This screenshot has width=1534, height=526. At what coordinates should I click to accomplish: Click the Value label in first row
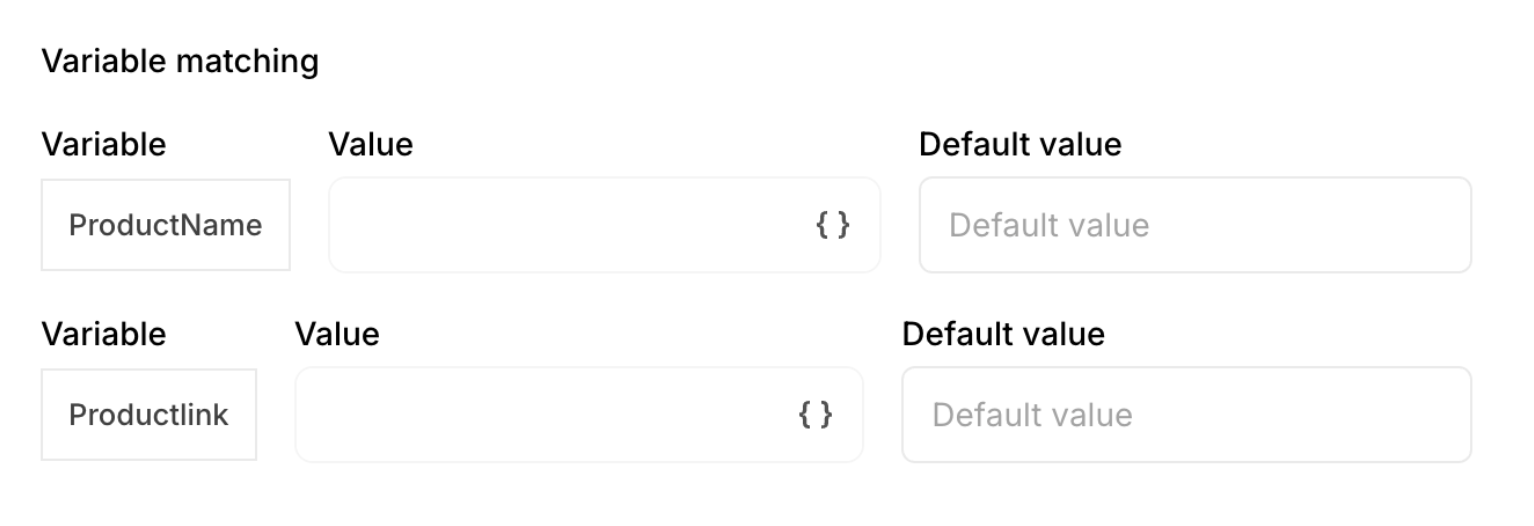click(x=370, y=144)
